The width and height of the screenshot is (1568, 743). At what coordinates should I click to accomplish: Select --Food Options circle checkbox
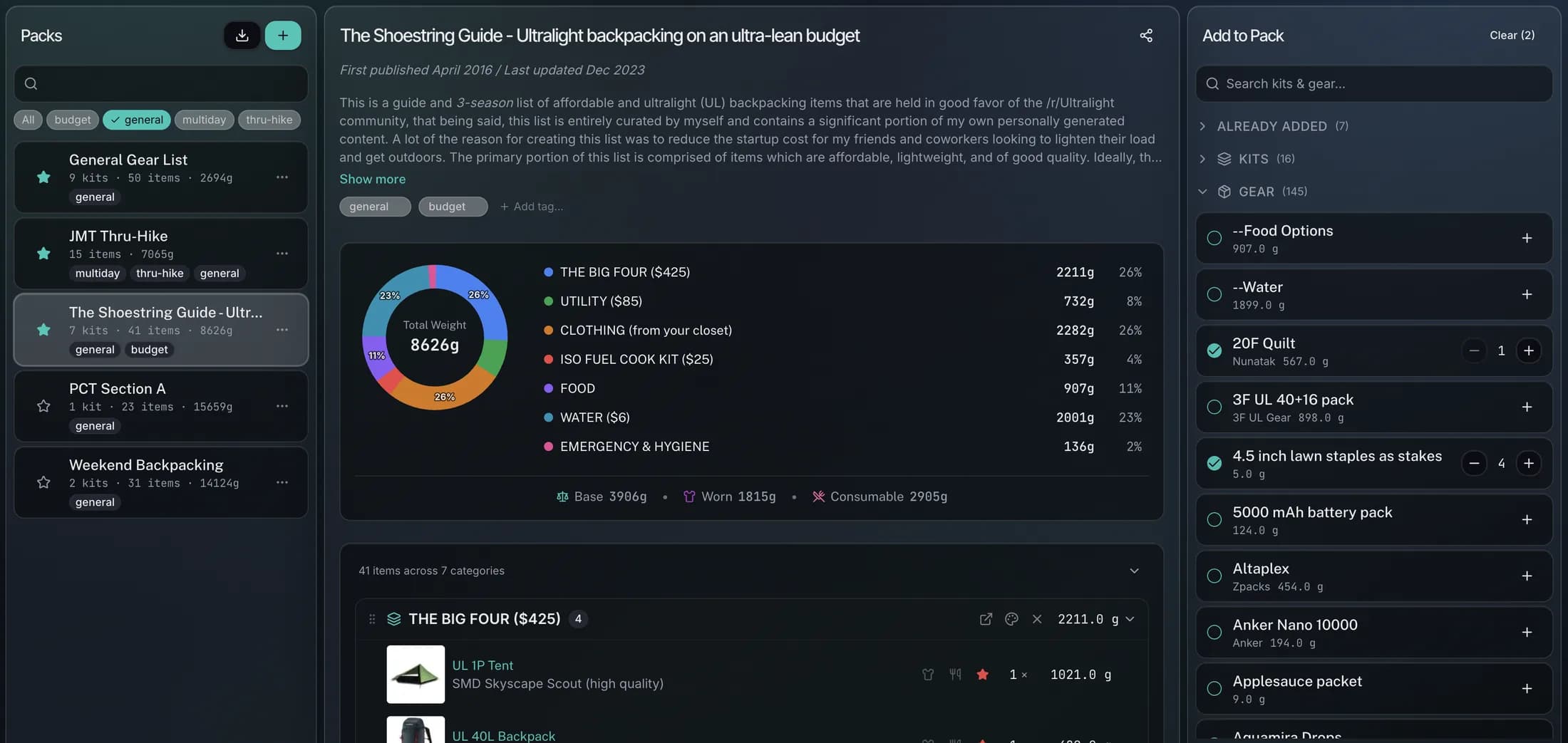pyautogui.click(x=1214, y=238)
